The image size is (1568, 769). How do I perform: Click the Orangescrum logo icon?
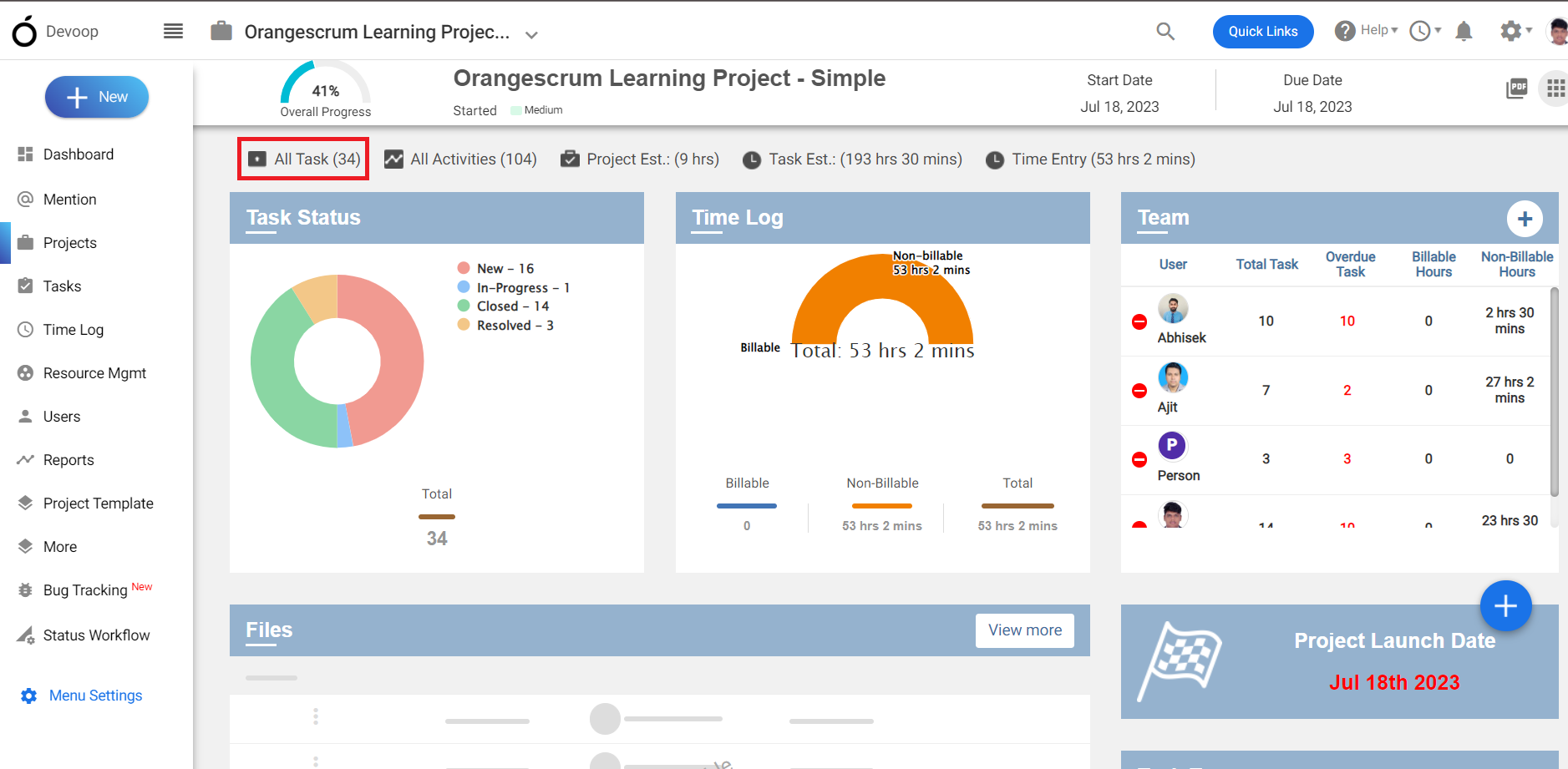24,31
